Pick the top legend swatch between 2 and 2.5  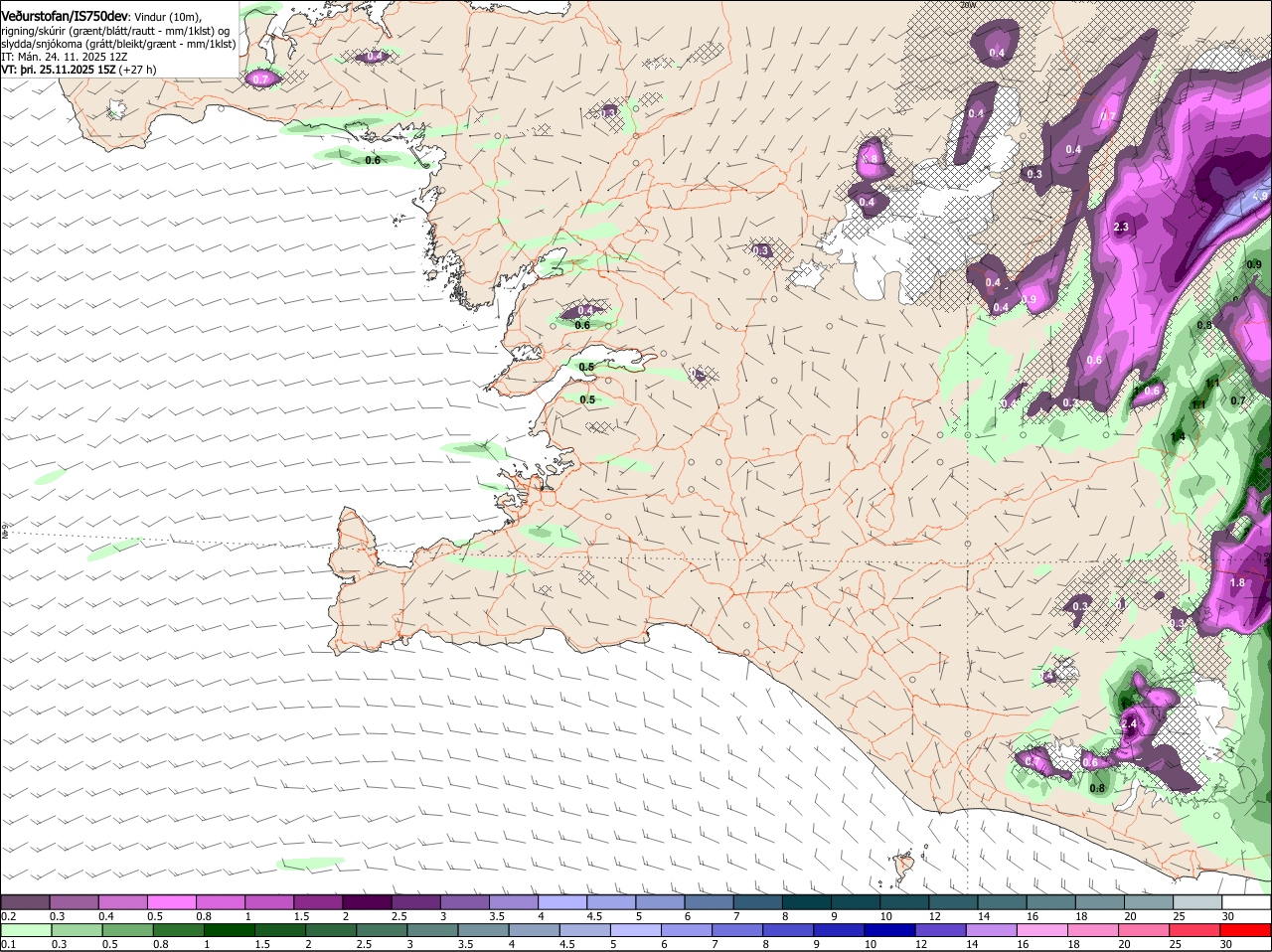coord(367,901)
